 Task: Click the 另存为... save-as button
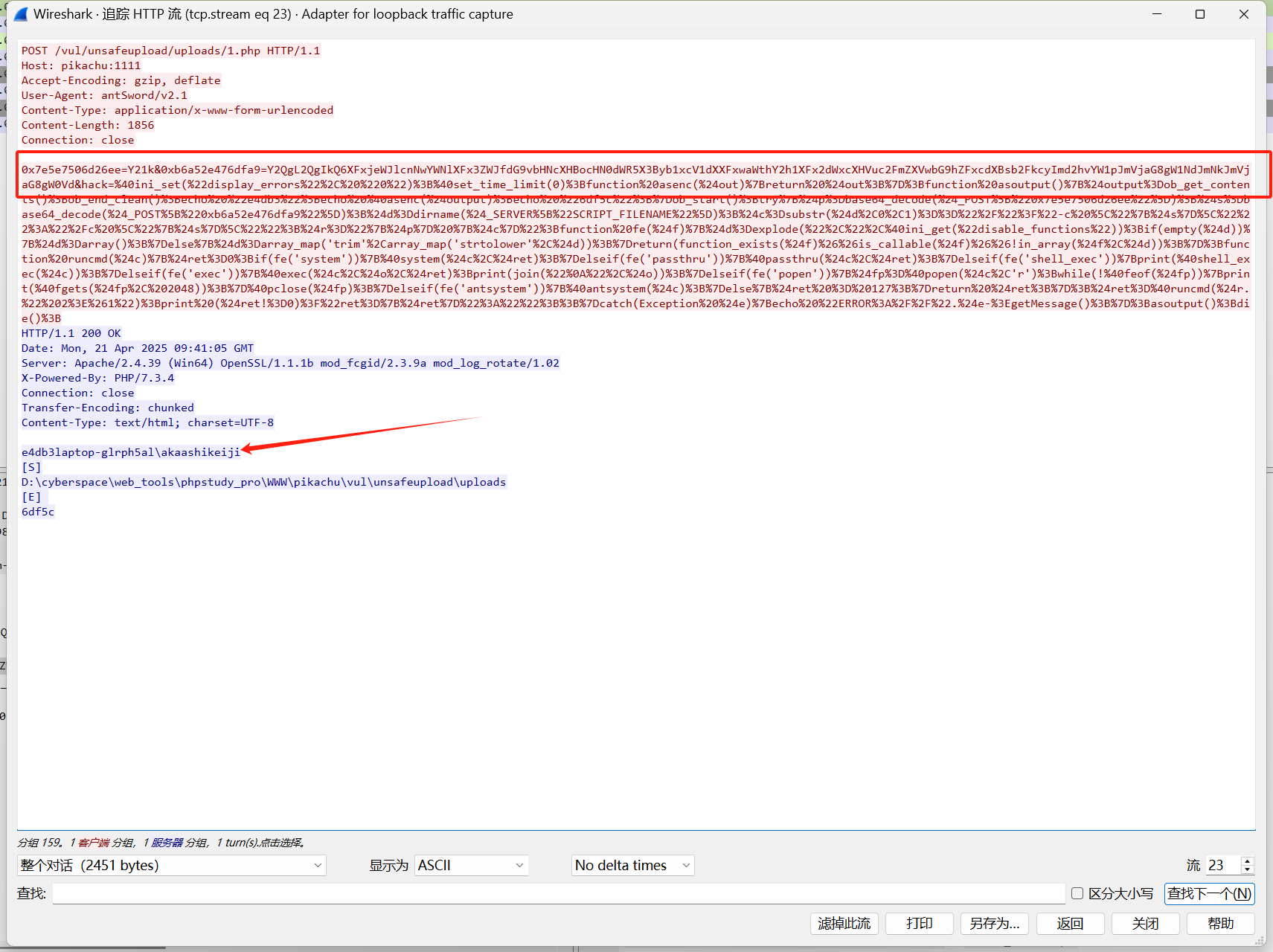point(995,923)
